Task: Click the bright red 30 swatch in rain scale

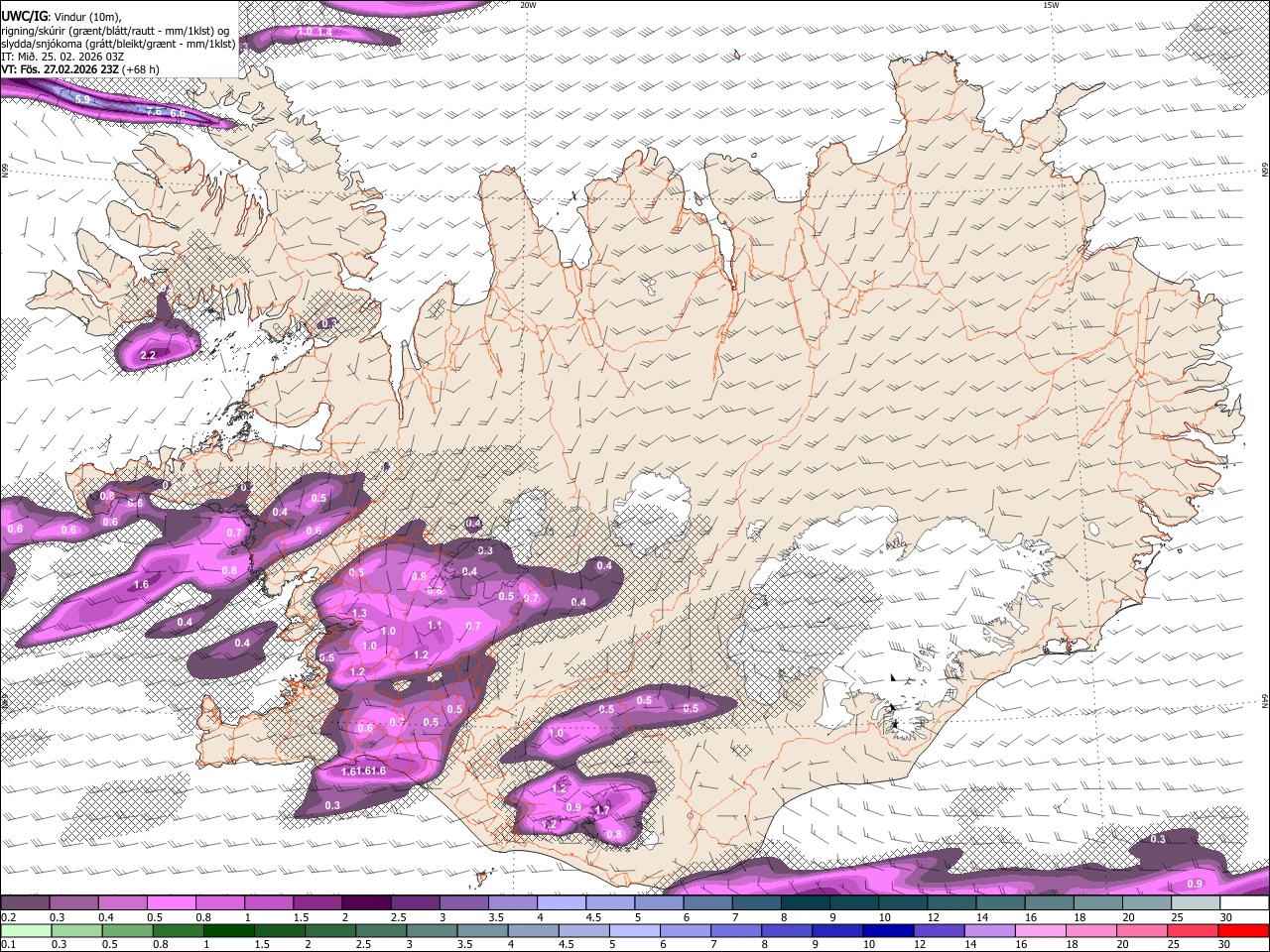Action: point(1244,930)
